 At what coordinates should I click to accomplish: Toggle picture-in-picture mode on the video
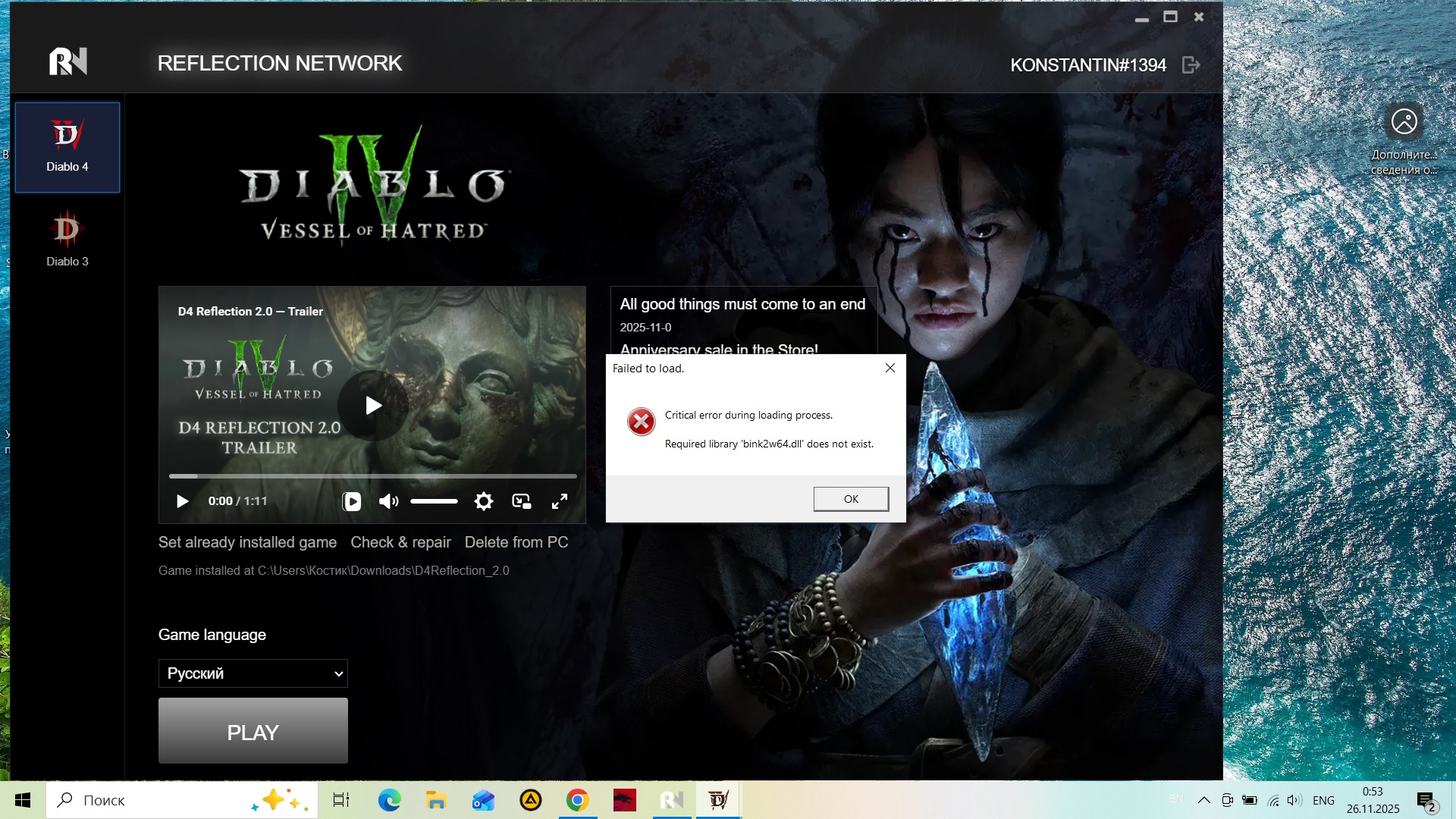522,501
